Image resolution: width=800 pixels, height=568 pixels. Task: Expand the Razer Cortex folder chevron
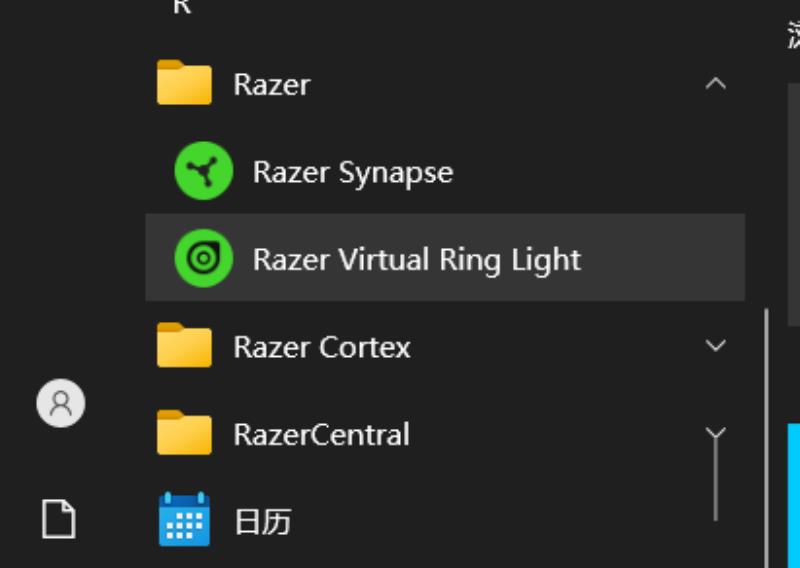(x=715, y=345)
